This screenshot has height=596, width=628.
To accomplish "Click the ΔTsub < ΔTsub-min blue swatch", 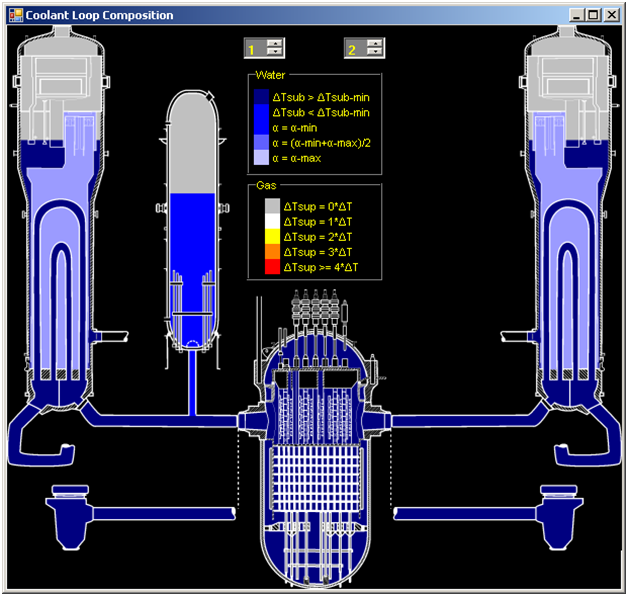I will [x=261, y=112].
